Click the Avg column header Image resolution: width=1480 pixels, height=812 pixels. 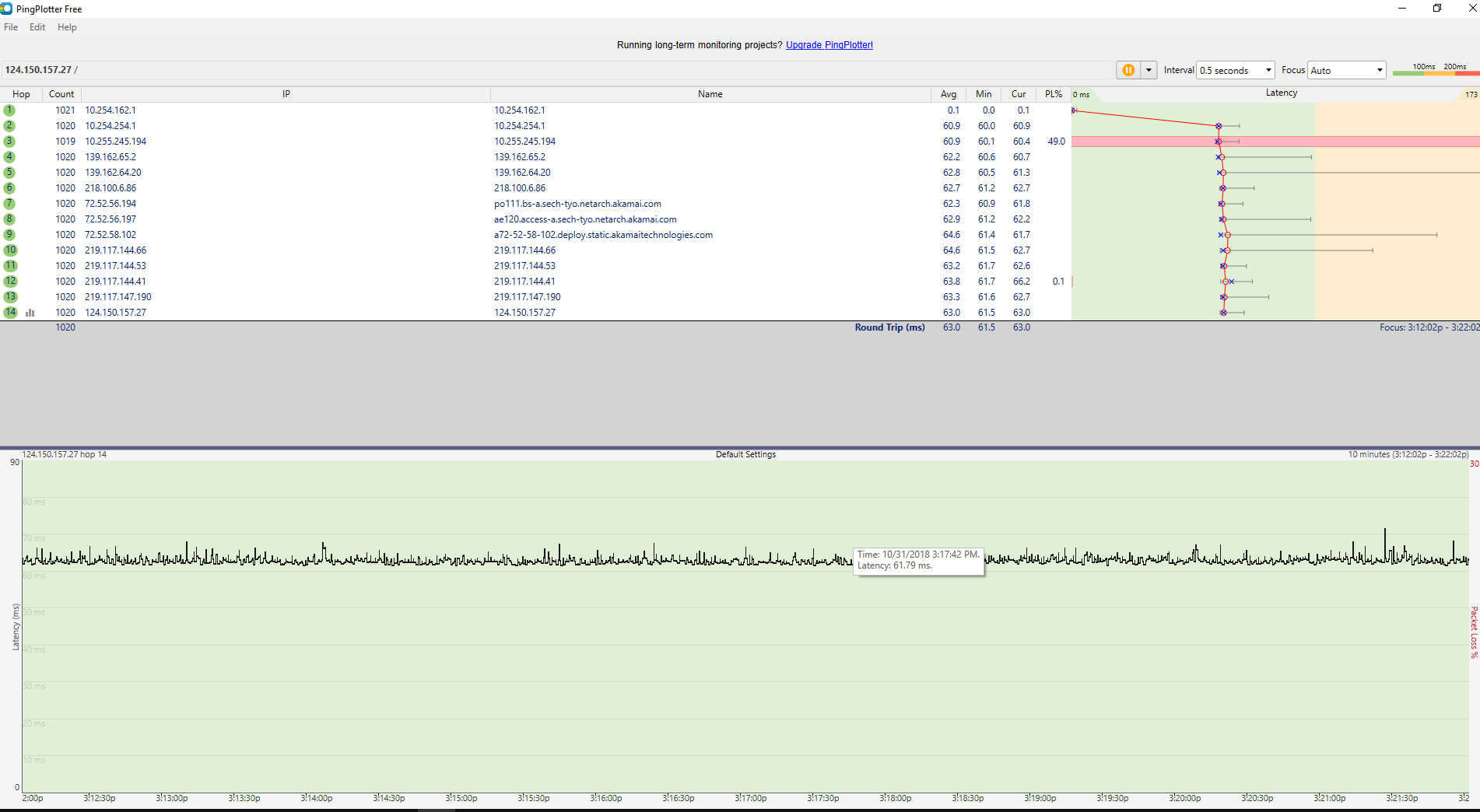pyautogui.click(x=949, y=94)
